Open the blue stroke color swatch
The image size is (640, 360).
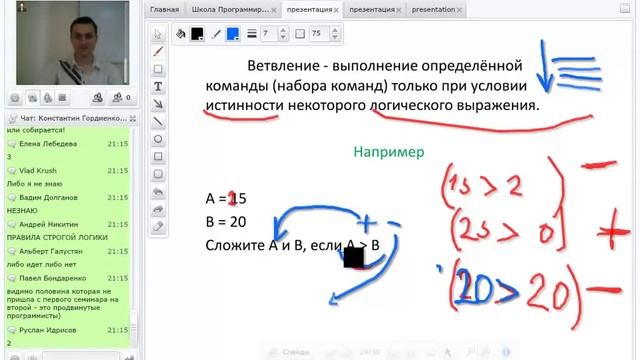click(x=233, y=33)
